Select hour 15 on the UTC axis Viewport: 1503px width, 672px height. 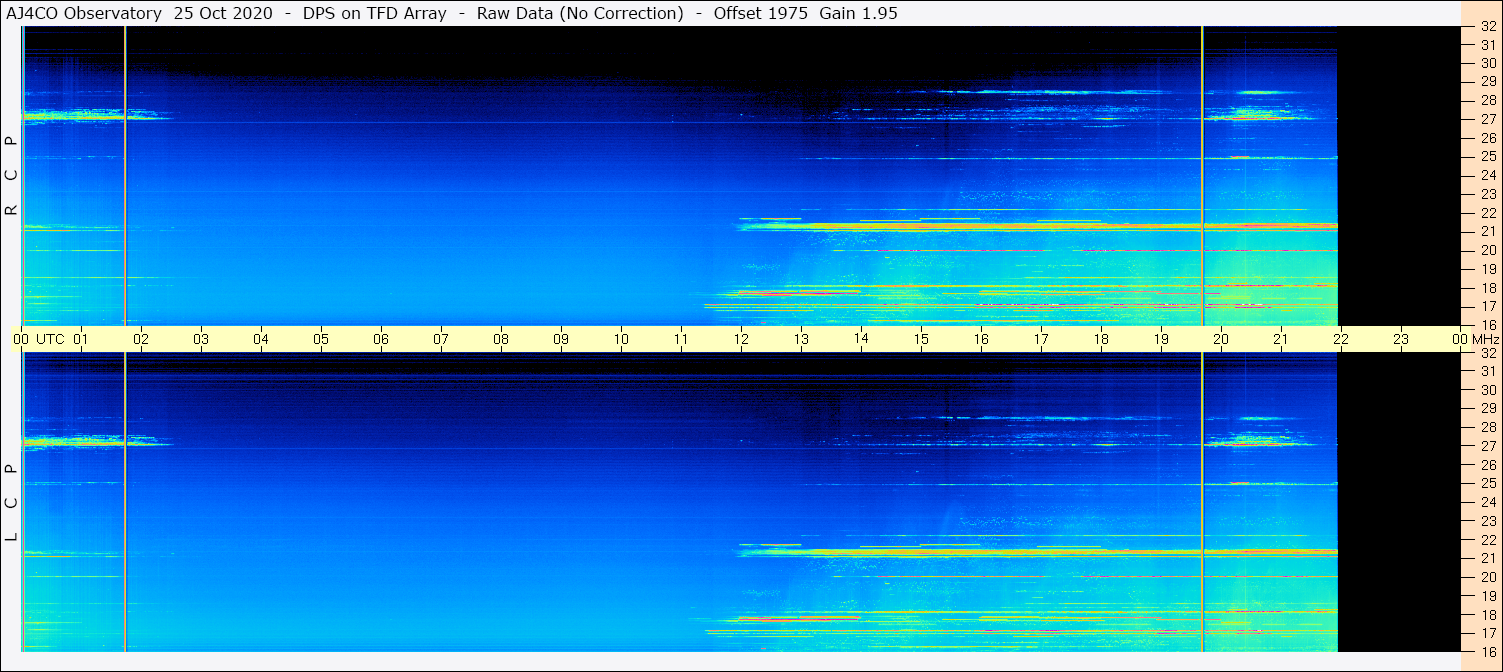click(921, 339)
